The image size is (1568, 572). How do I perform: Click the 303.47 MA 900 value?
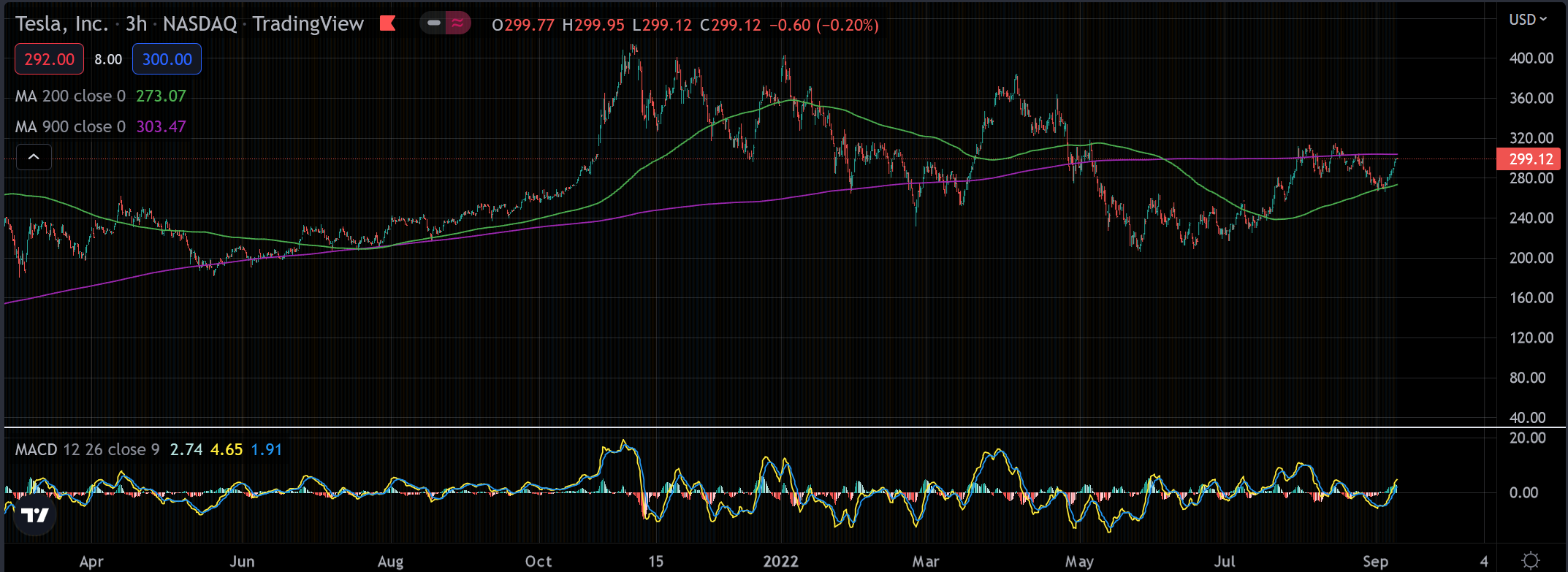tap(161, 126)
